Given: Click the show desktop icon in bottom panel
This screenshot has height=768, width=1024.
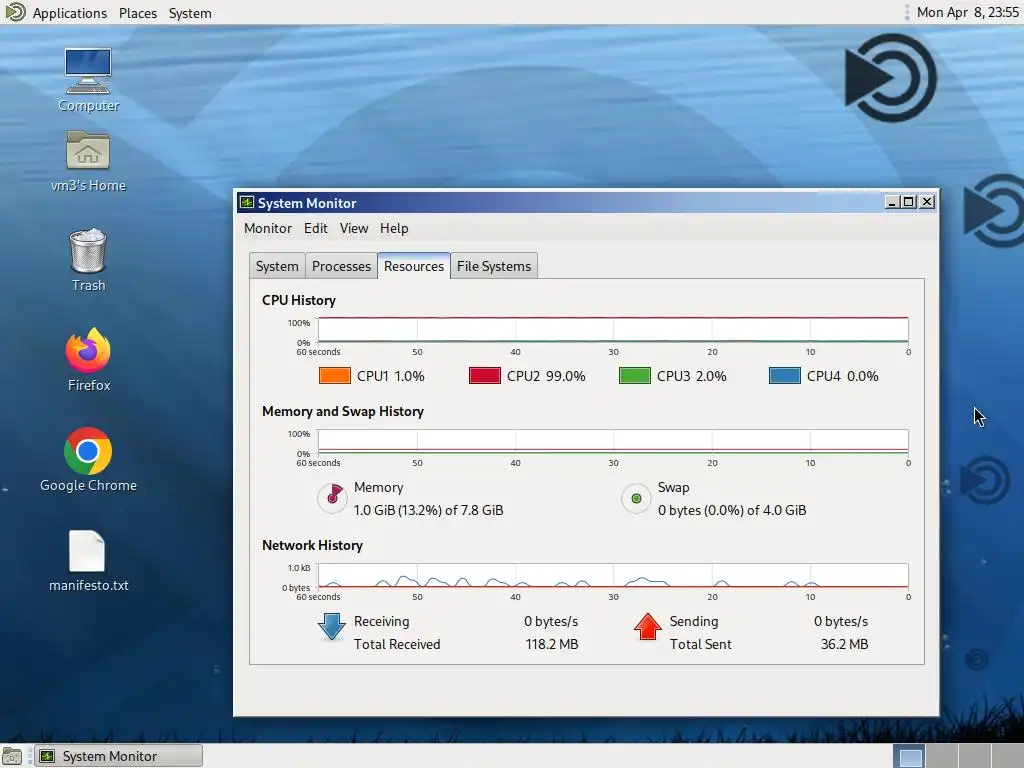Looking at the screenshot, I should click(x=12, y=756).
